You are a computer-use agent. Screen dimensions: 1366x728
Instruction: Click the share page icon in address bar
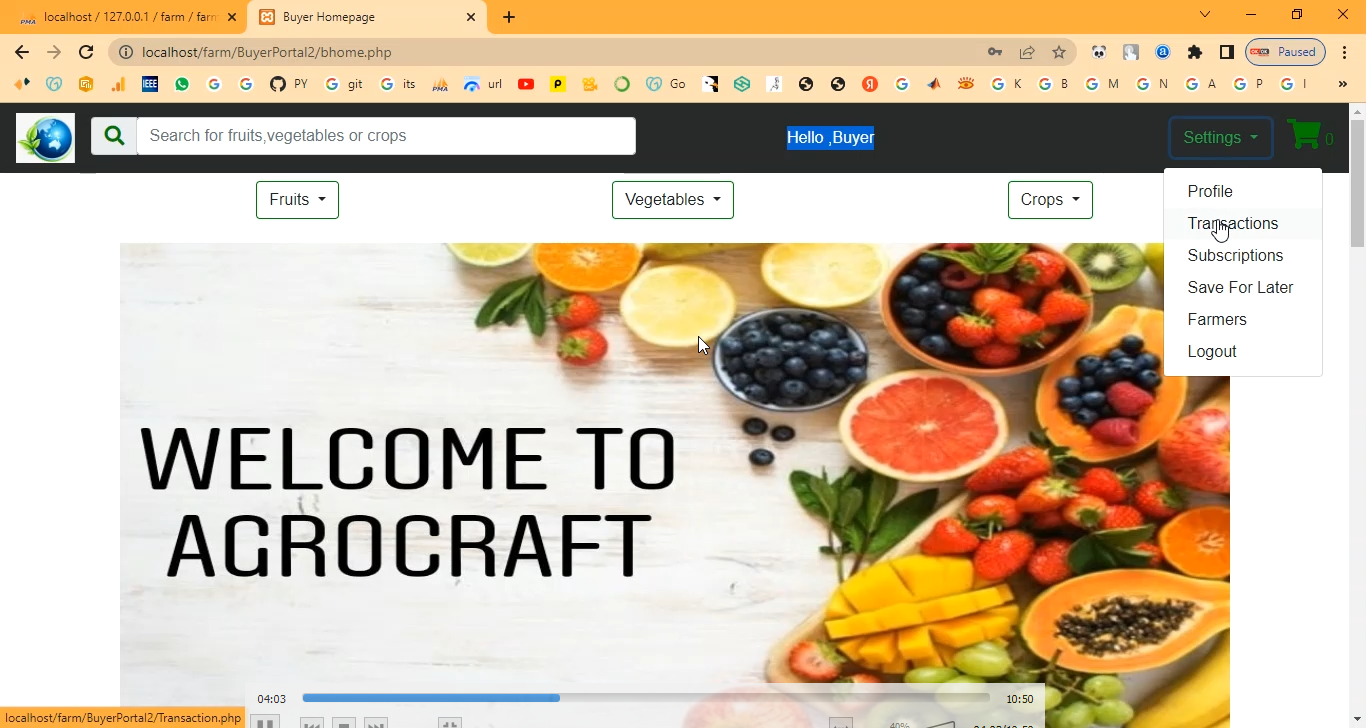[x=1027, y=52]
